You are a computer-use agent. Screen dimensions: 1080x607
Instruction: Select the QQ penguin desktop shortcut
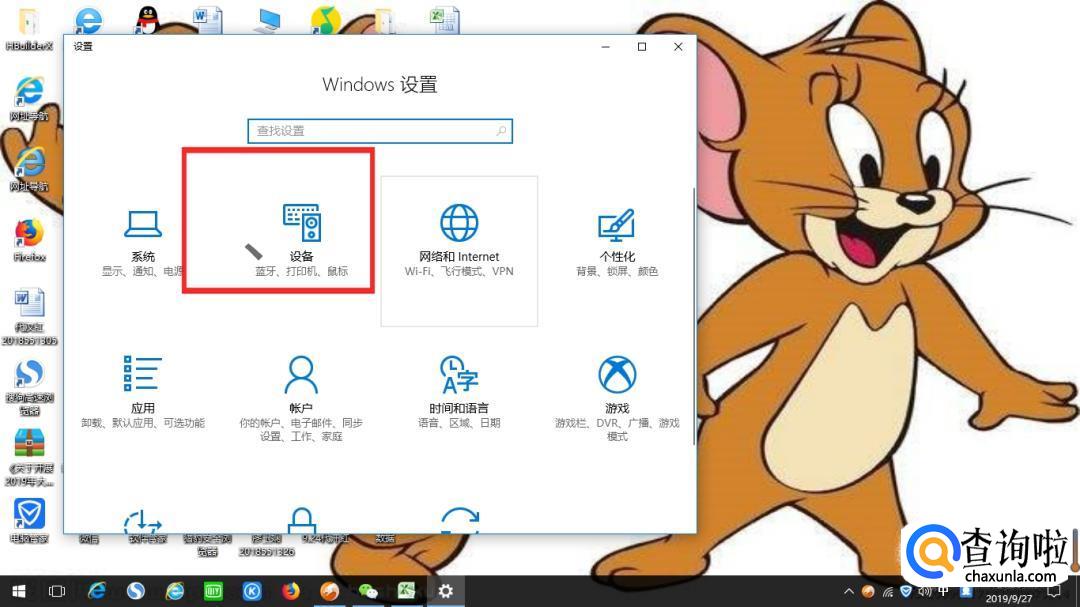[x=148, y=20]
